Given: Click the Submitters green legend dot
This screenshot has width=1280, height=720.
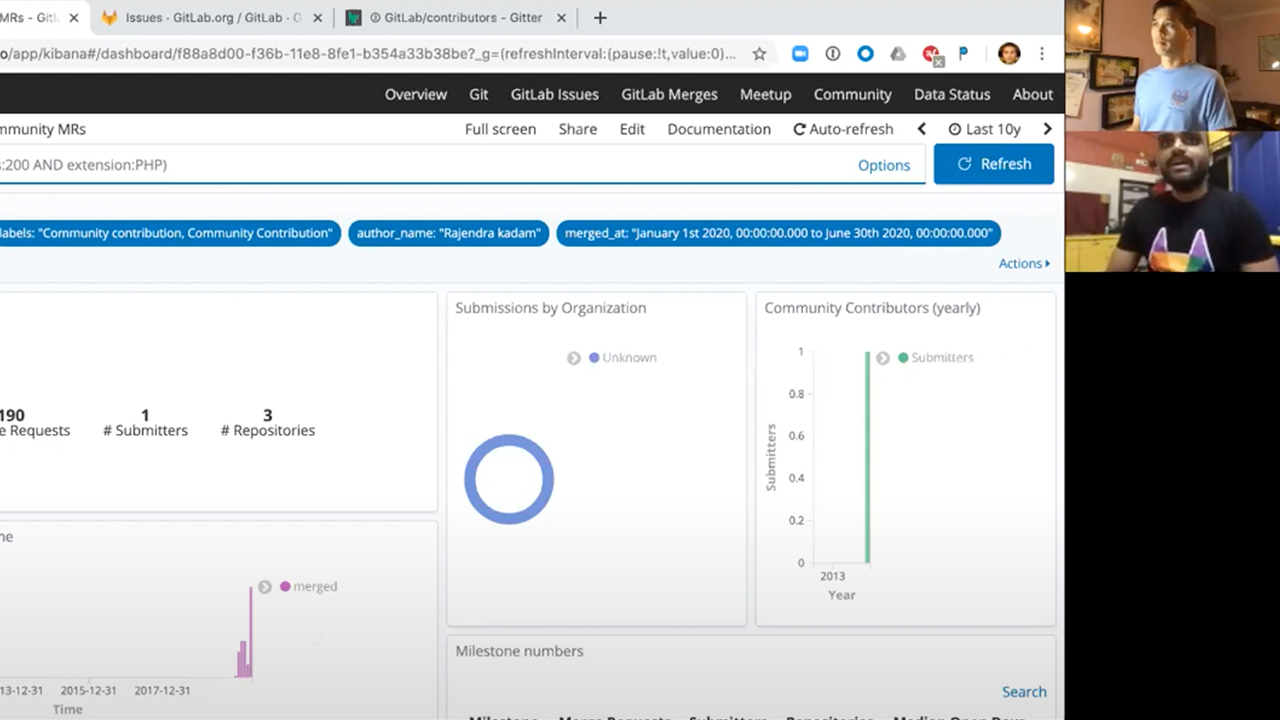Looking at the screenshot, I should tap(903, 357).
